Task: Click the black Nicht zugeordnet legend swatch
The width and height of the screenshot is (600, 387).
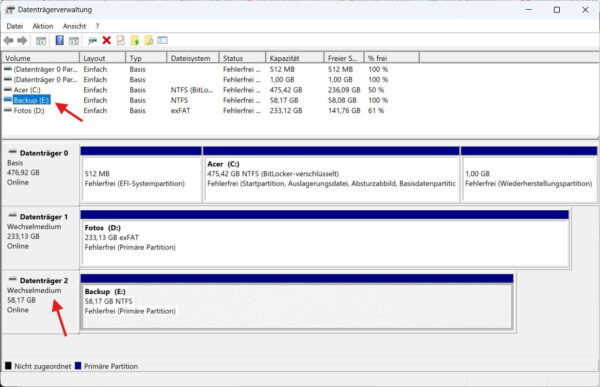Action: 8,366
